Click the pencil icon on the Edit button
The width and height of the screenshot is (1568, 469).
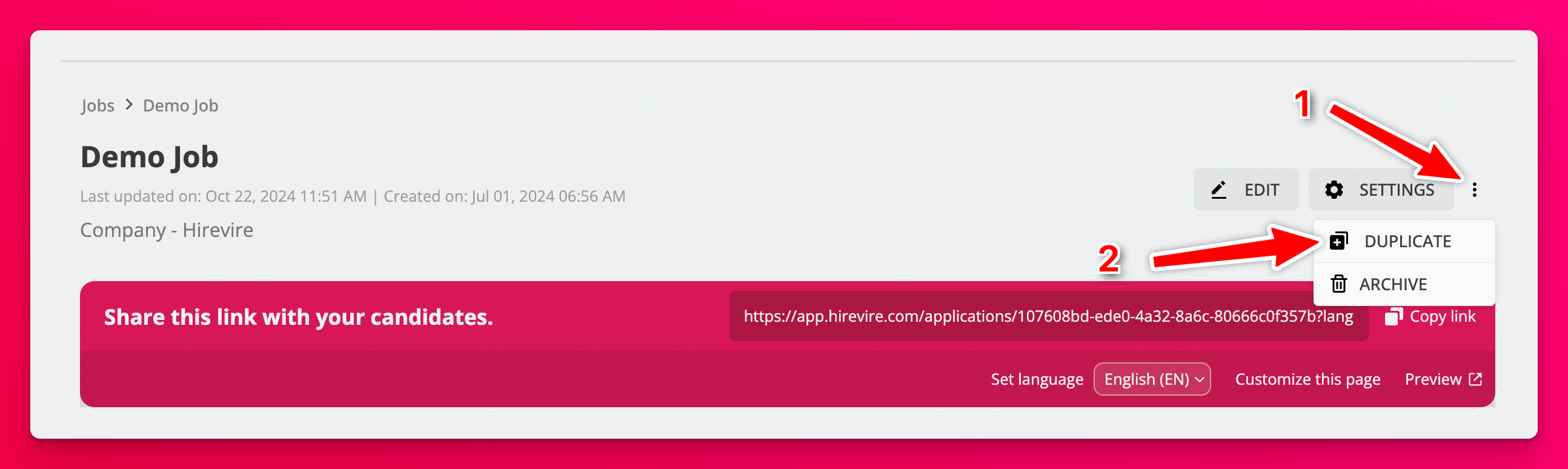[1218, 190]
